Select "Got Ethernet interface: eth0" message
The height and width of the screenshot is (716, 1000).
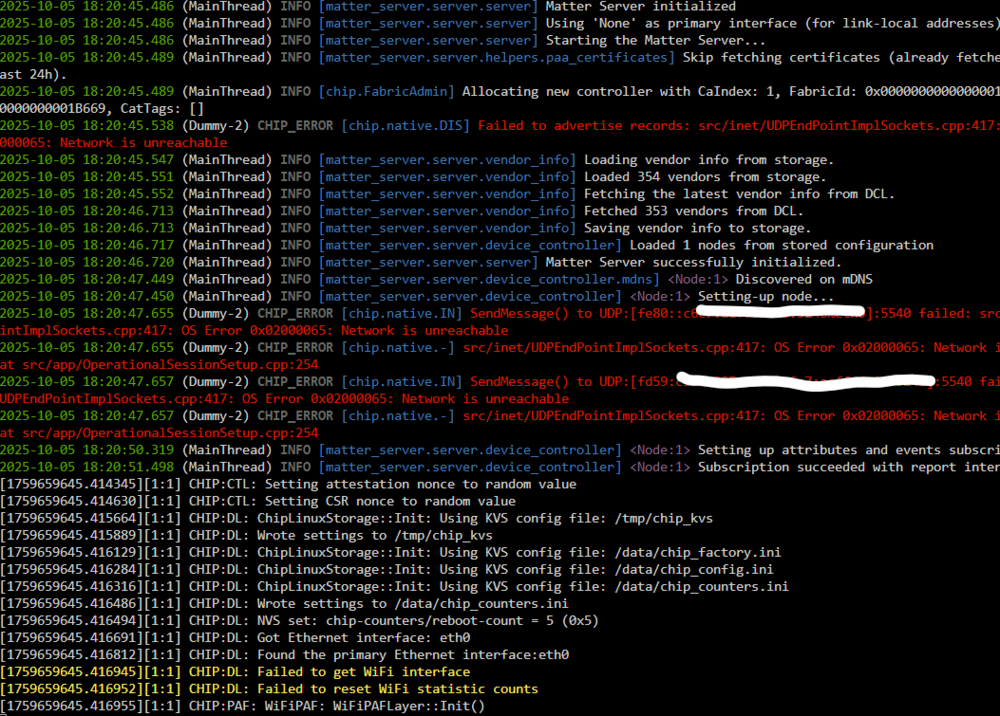coord(364,638)
